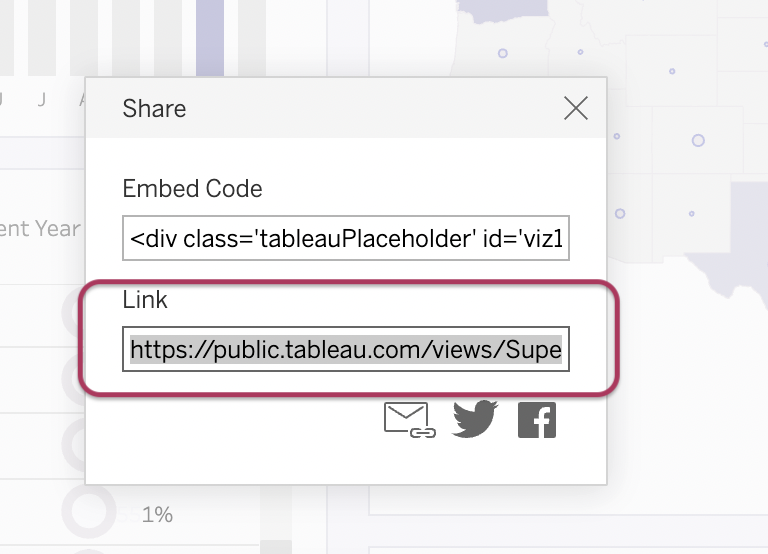Viewport: 768px width, 554px height.
Task: Click the large map circle beside the dialog's top right
Action: (x=698, y=141)
